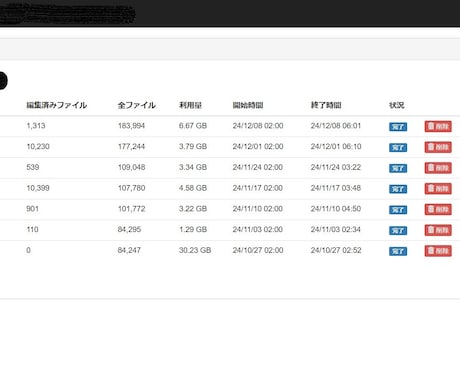
Task: Click the 完了 status badge for 24/12/01
Action: (398, 147)
